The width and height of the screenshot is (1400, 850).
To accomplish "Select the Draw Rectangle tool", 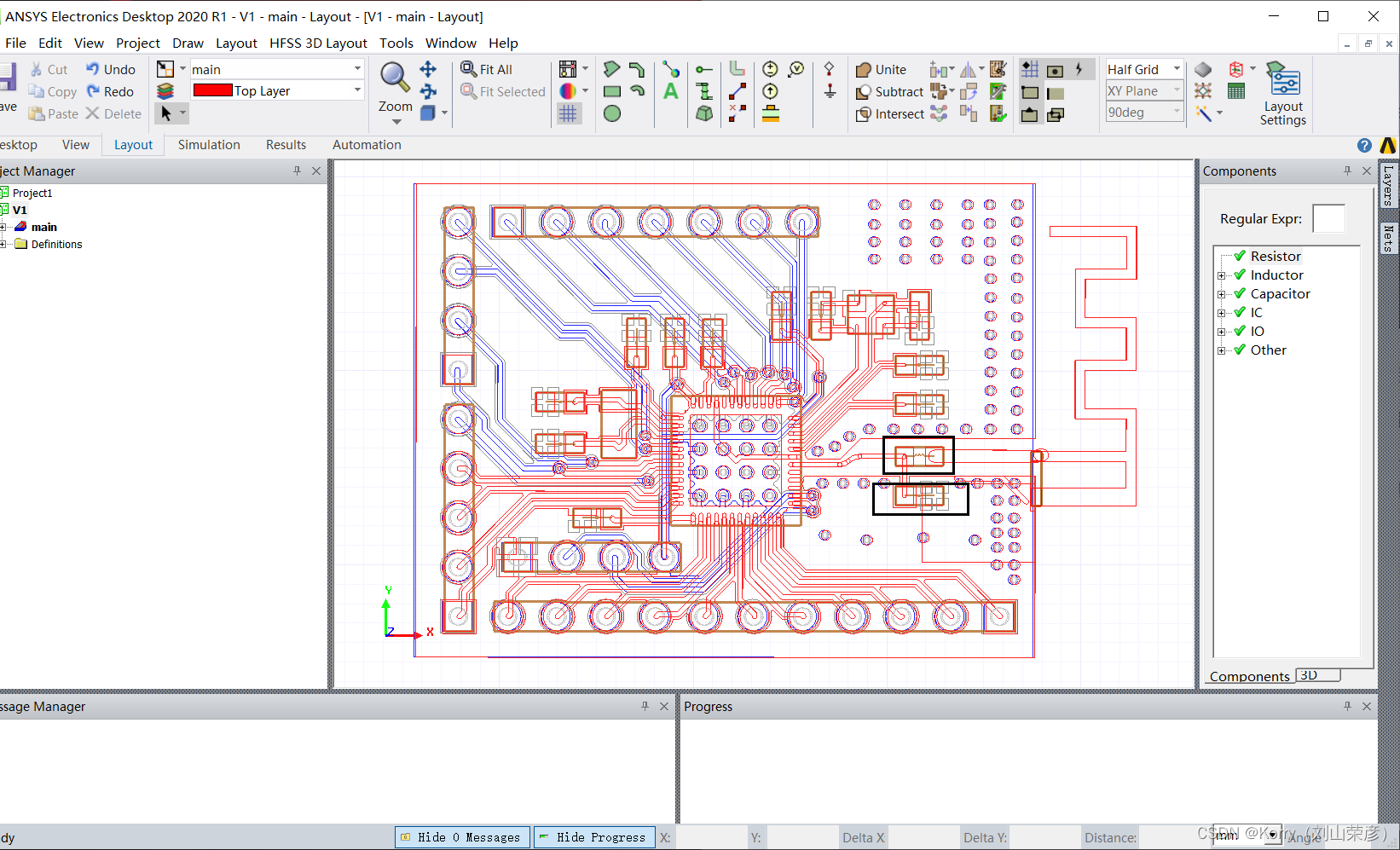I will click(x=611, y=91).
